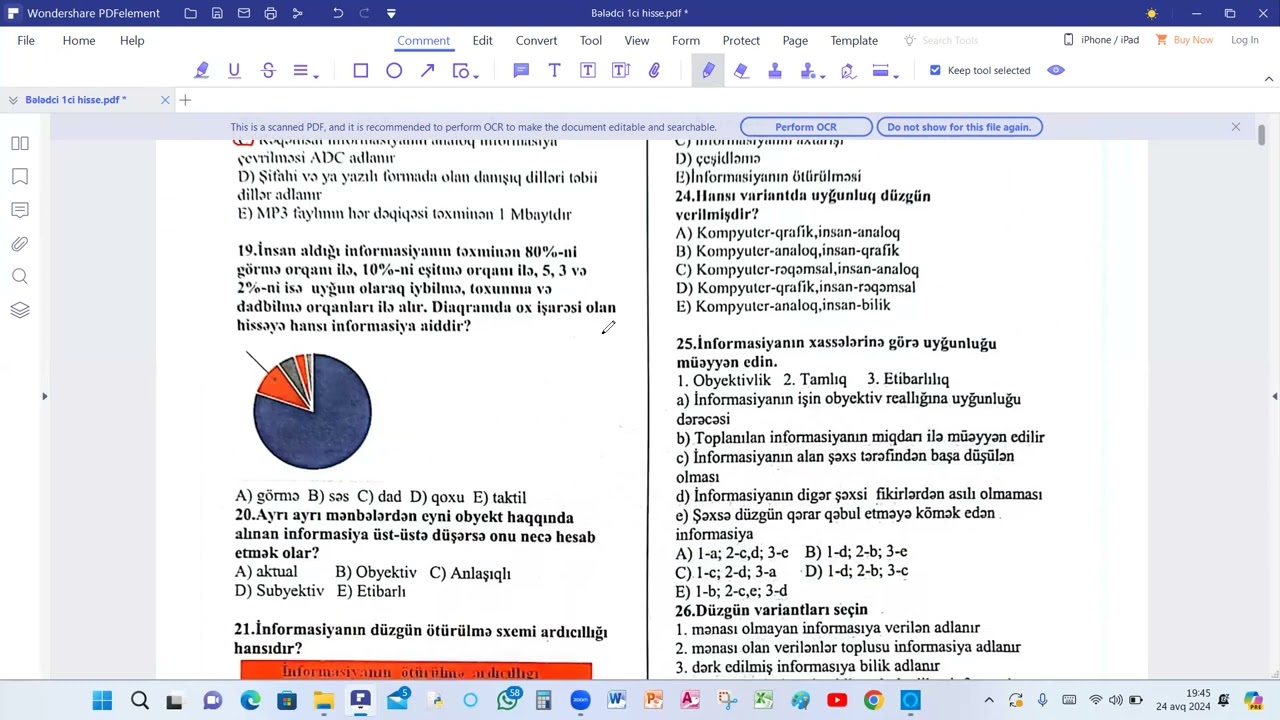Screen dimensions: 1280x720
Task: Select the Strikethrough tool
Action: pyautogui.click(x=268, y=70)
